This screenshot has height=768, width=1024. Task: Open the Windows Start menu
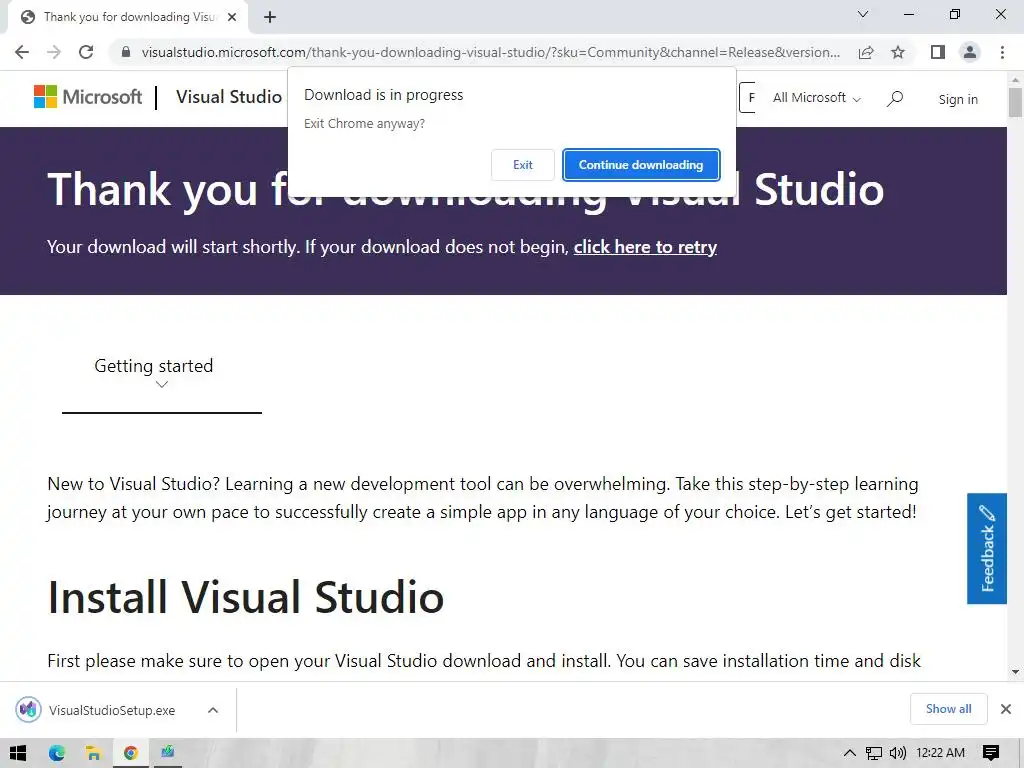coord(18,753)
